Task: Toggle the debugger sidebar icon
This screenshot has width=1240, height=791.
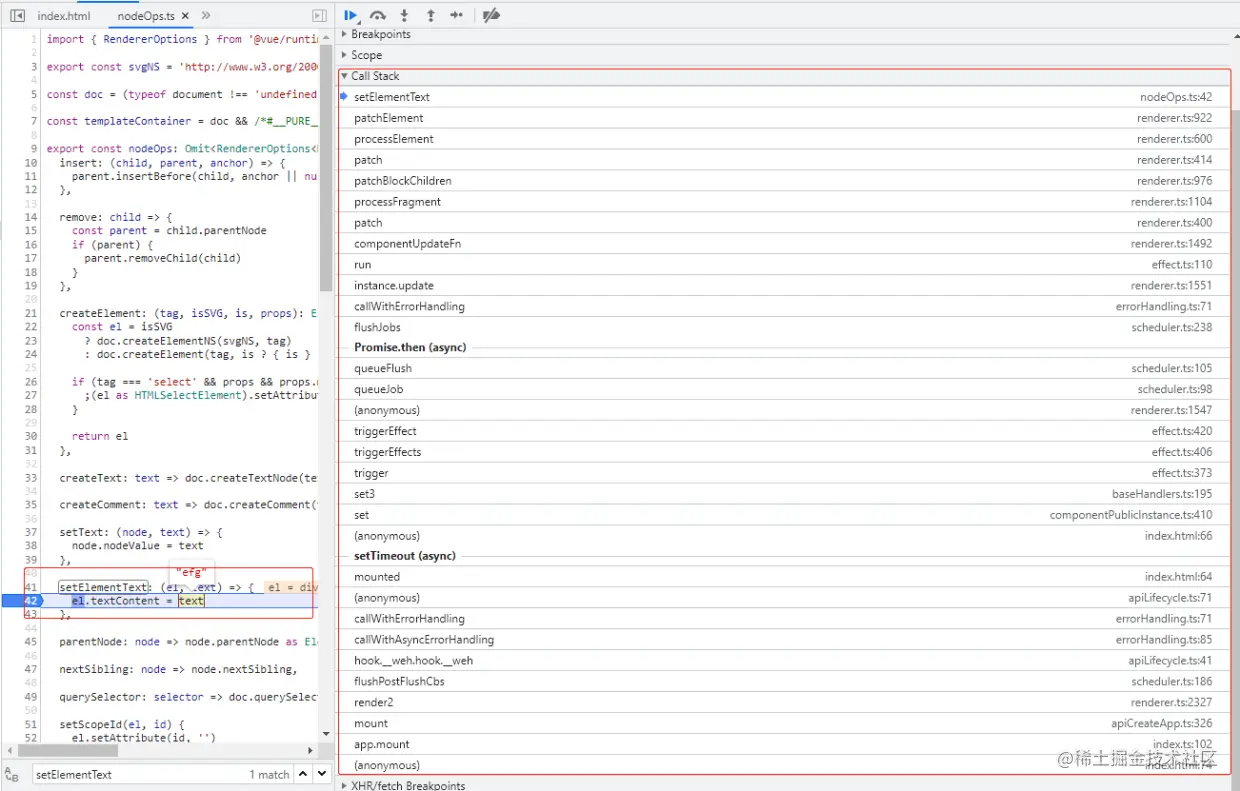Action: (319, 16)
